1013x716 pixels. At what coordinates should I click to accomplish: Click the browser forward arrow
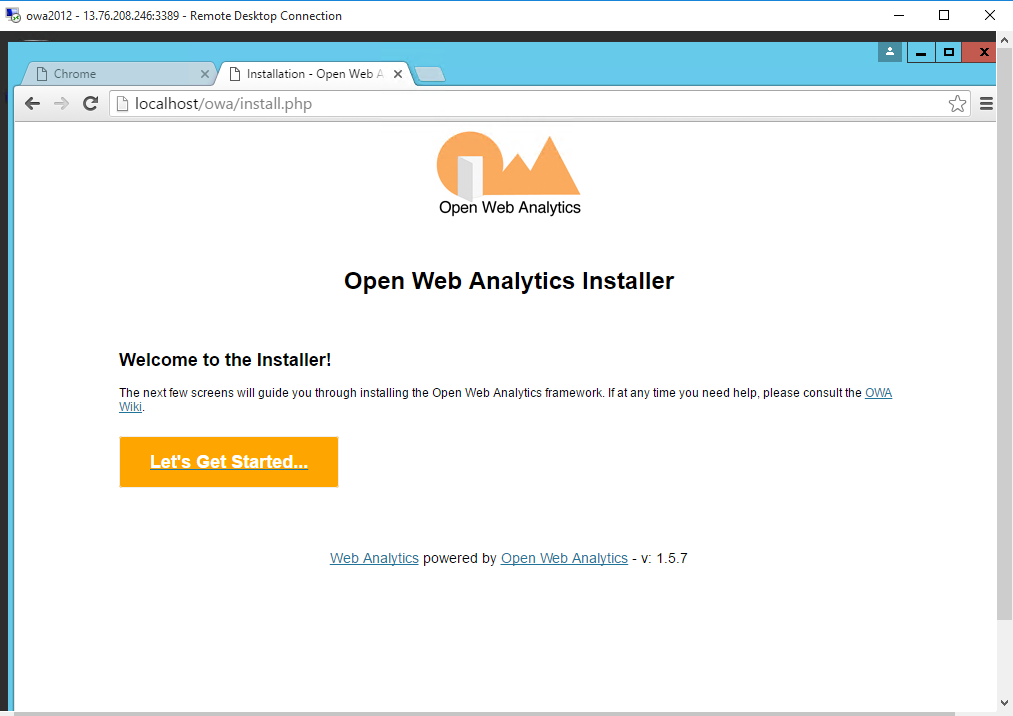[x=60, y=103]
